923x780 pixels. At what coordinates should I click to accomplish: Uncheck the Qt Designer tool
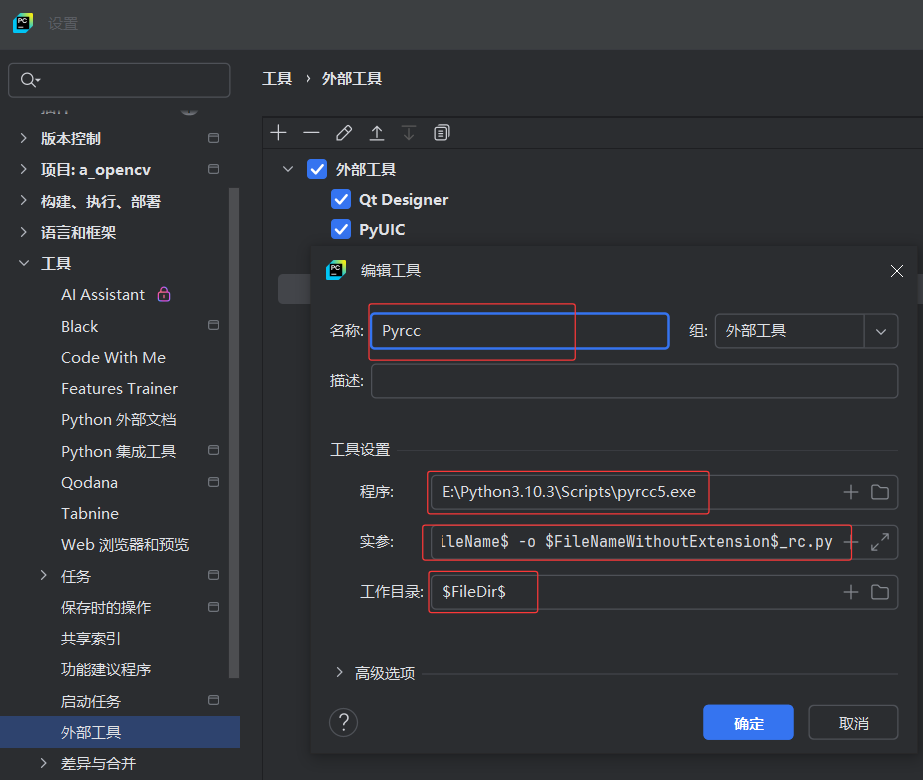[x=341, y=200]
